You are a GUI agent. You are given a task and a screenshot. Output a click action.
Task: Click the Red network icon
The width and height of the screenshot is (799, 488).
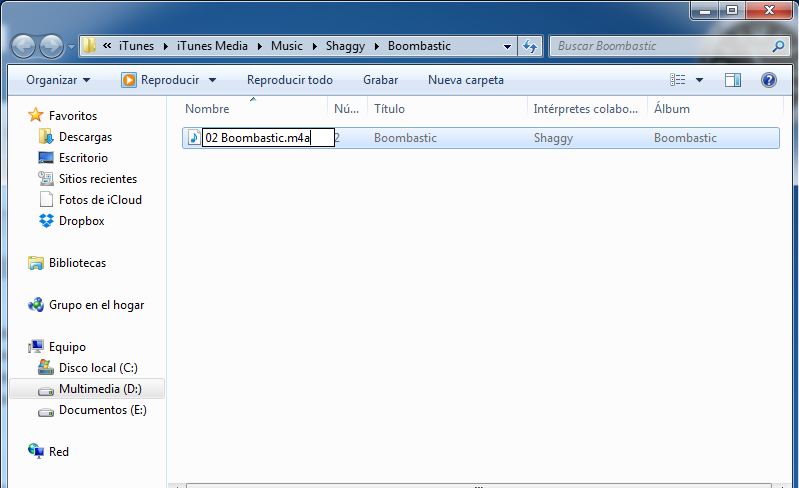pyautogui.click(x=36, y=451)
